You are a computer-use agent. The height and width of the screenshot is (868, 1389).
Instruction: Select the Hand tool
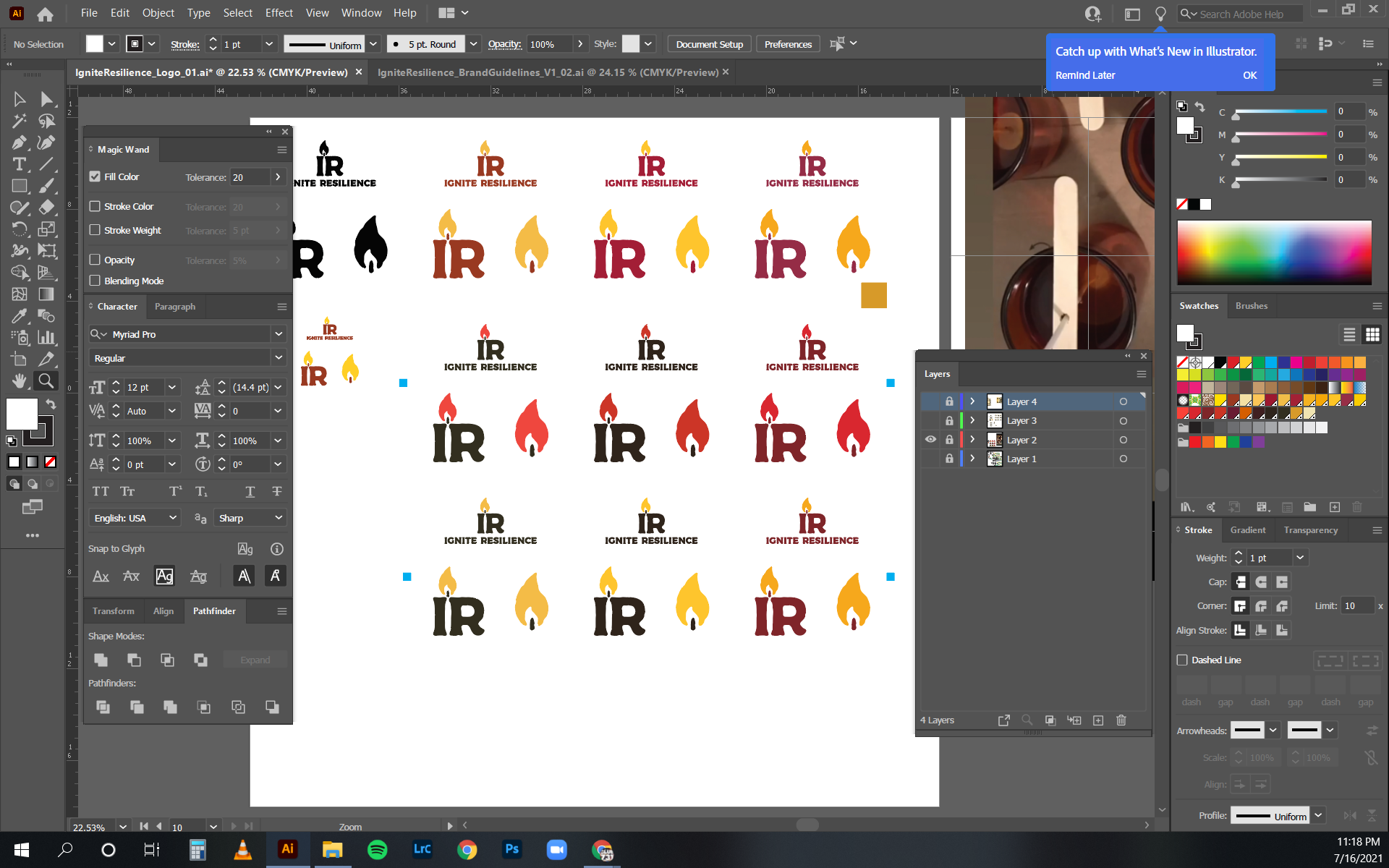tap(20, 381)
